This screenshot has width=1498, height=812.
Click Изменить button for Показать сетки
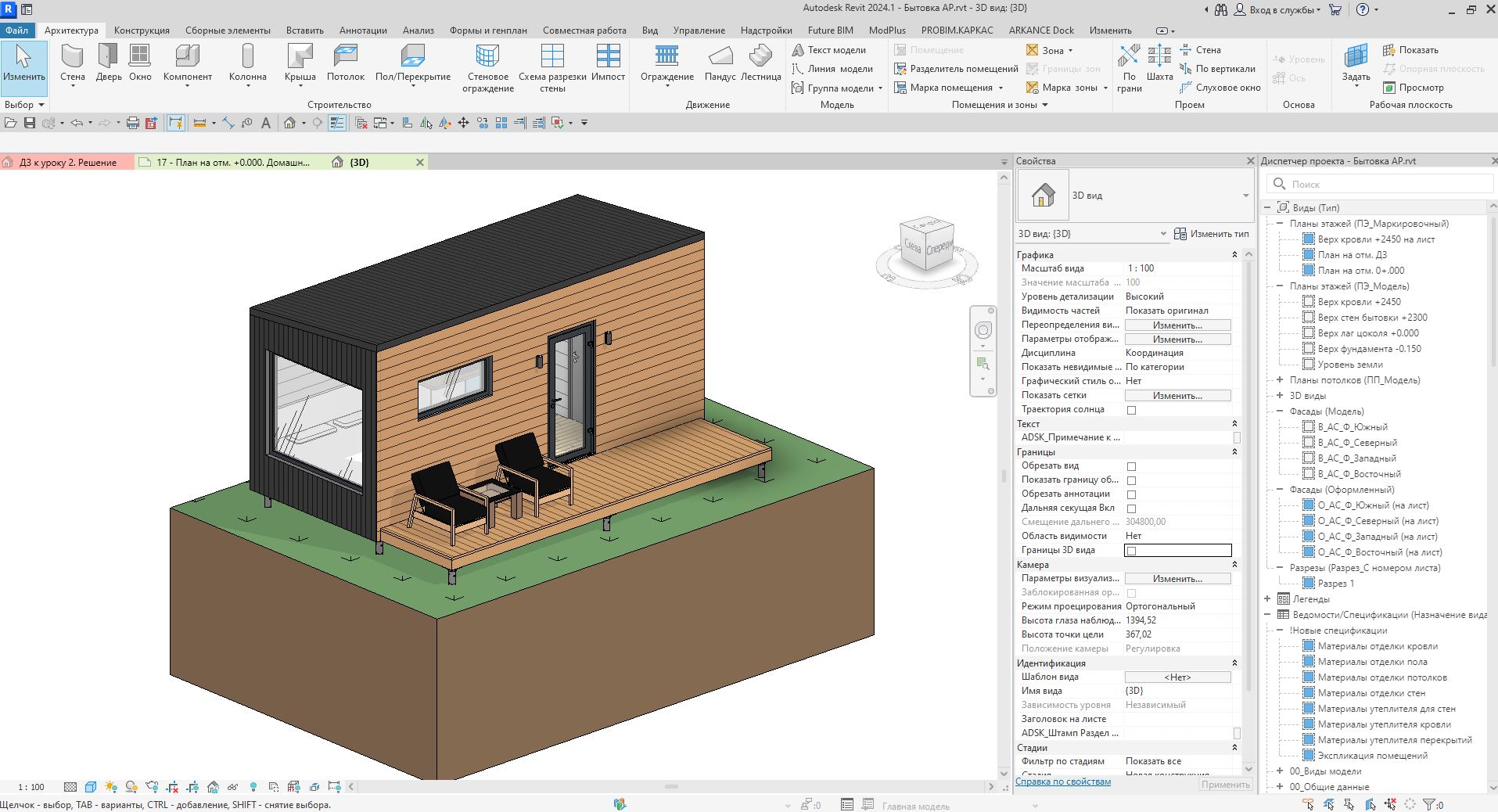(x=1177, y=396)
